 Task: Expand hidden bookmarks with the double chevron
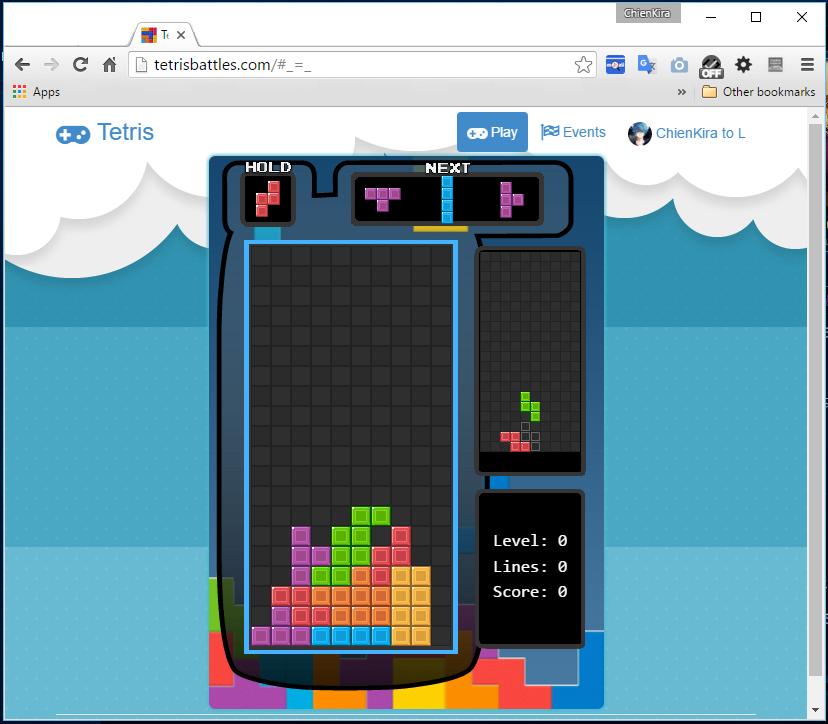coord(682,92)
